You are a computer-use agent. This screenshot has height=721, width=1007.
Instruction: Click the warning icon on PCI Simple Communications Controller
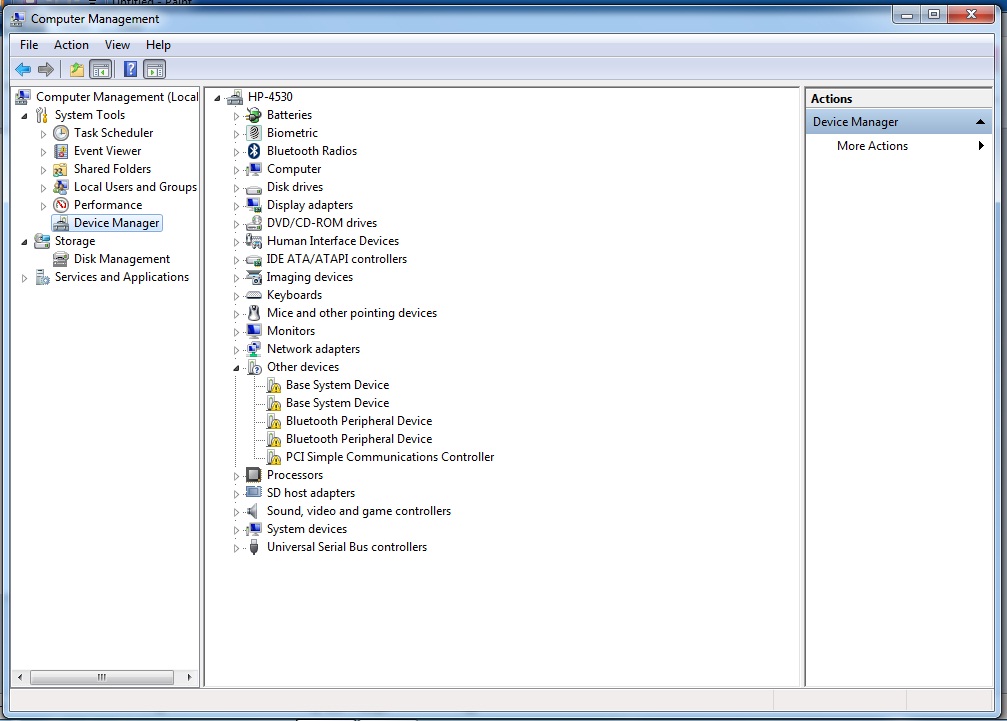coord(274,457)
